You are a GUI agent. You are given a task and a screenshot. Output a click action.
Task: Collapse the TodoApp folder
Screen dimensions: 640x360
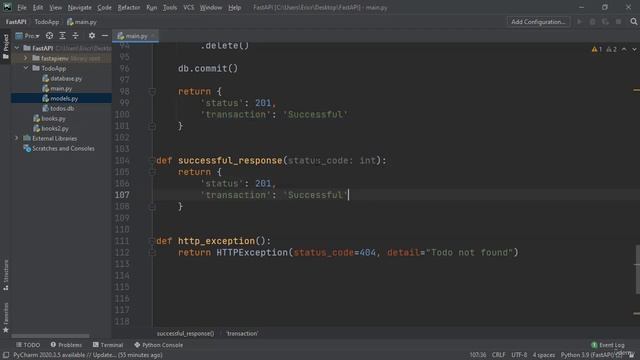(26, 68)
